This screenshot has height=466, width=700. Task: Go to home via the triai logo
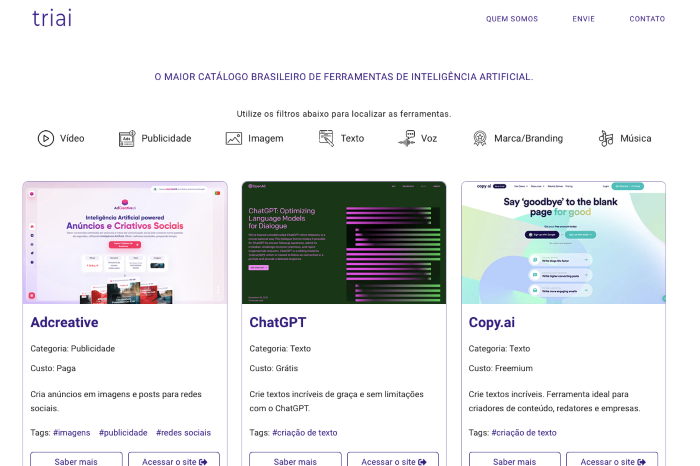pyautogui.click(x=52, y=18)
